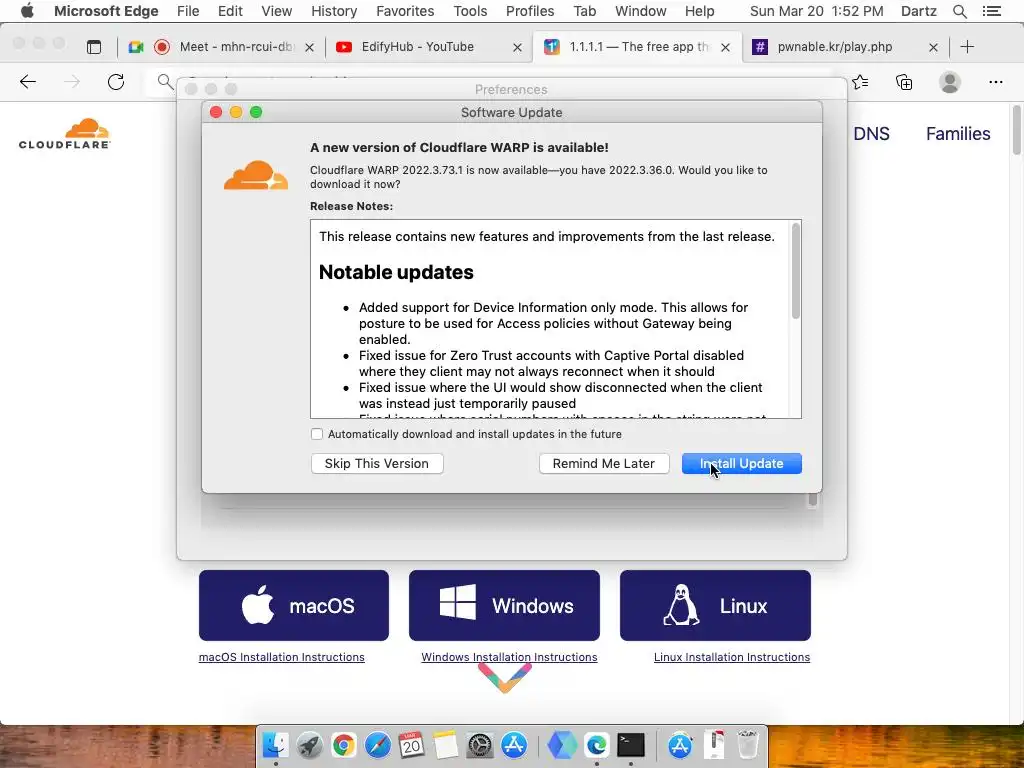Click the release notes scrollbar
1024x768 pixels.
click(795, 271)
